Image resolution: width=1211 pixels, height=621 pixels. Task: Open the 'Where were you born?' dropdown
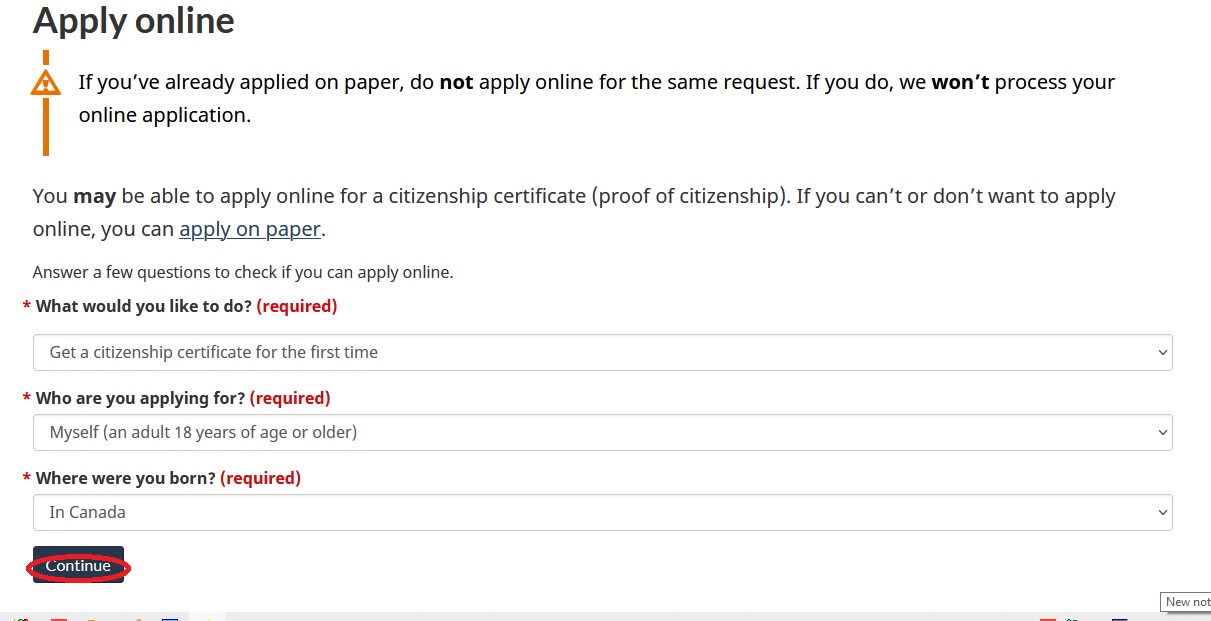point(600,512)
